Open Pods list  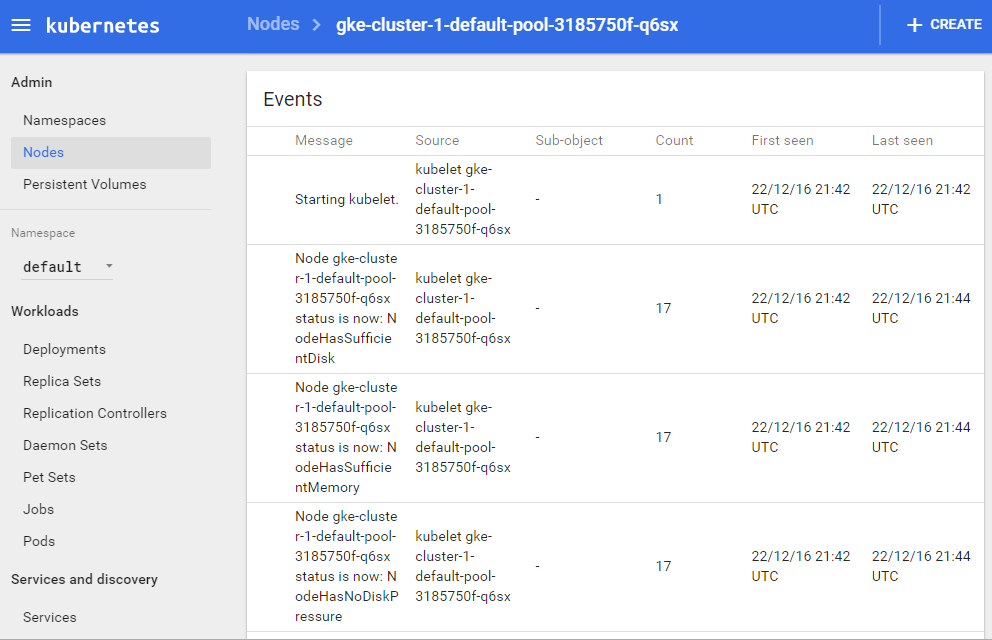pos(39,541)
